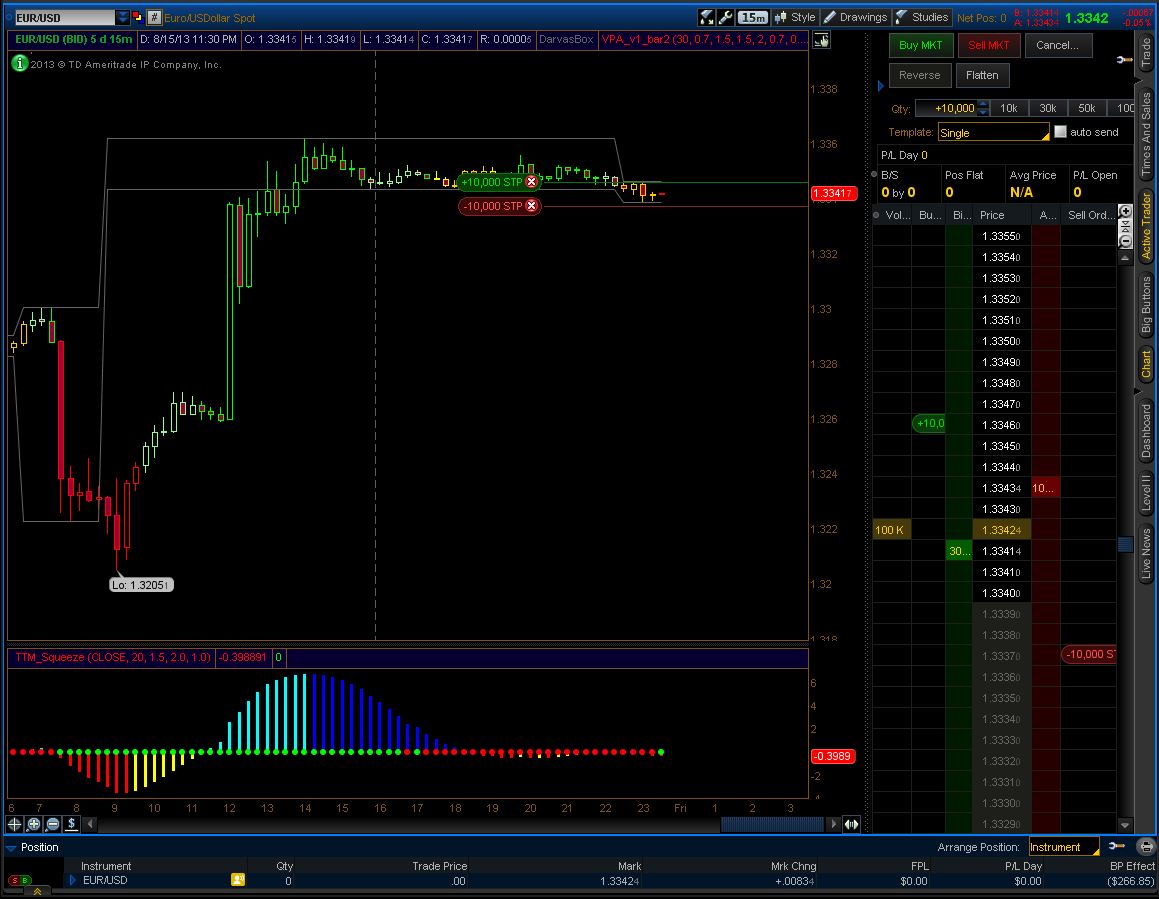Expand the EUR/USD position row arrow
Image resolution: width=1159 pixels, height=899 pixels.
pyautogui.click(x=72, y=880)
